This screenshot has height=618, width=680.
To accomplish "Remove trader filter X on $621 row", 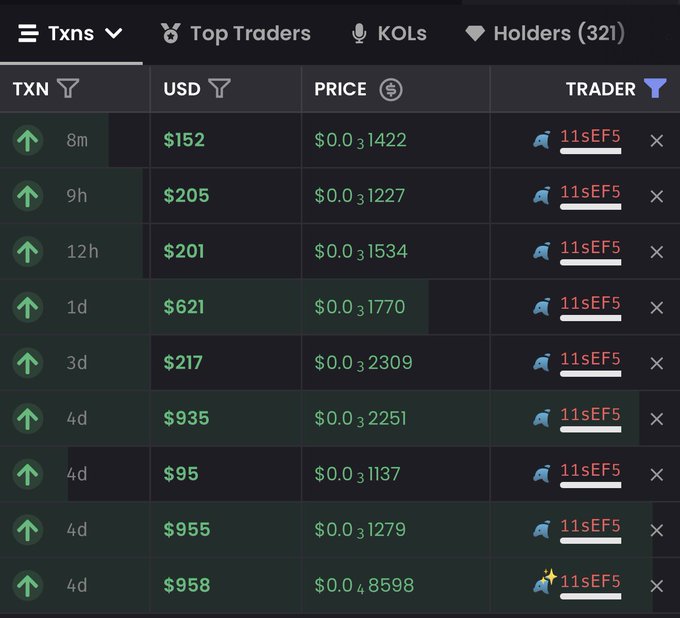I will coord(657,308).
